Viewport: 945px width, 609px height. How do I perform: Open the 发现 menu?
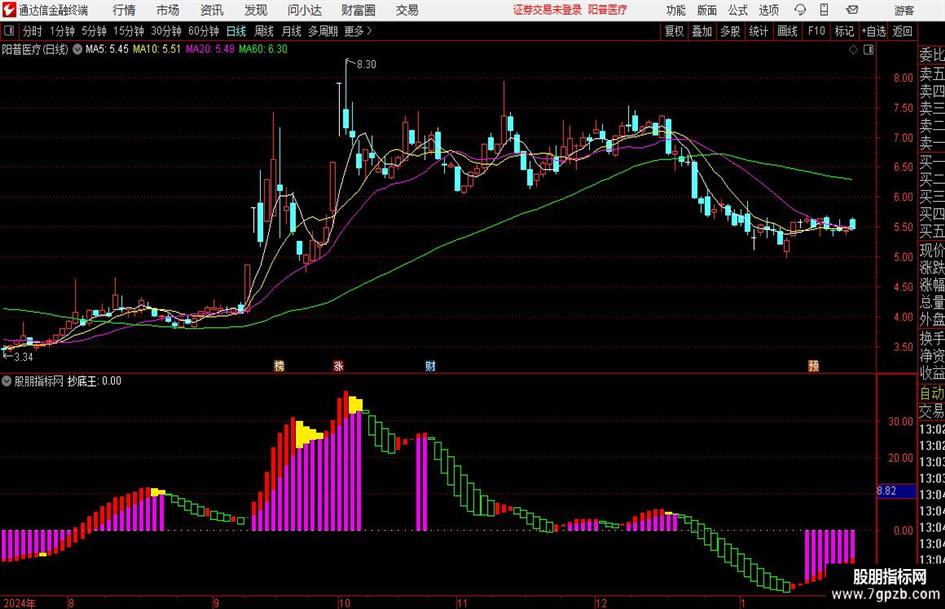pyautogui.click(x=256, y=10)
